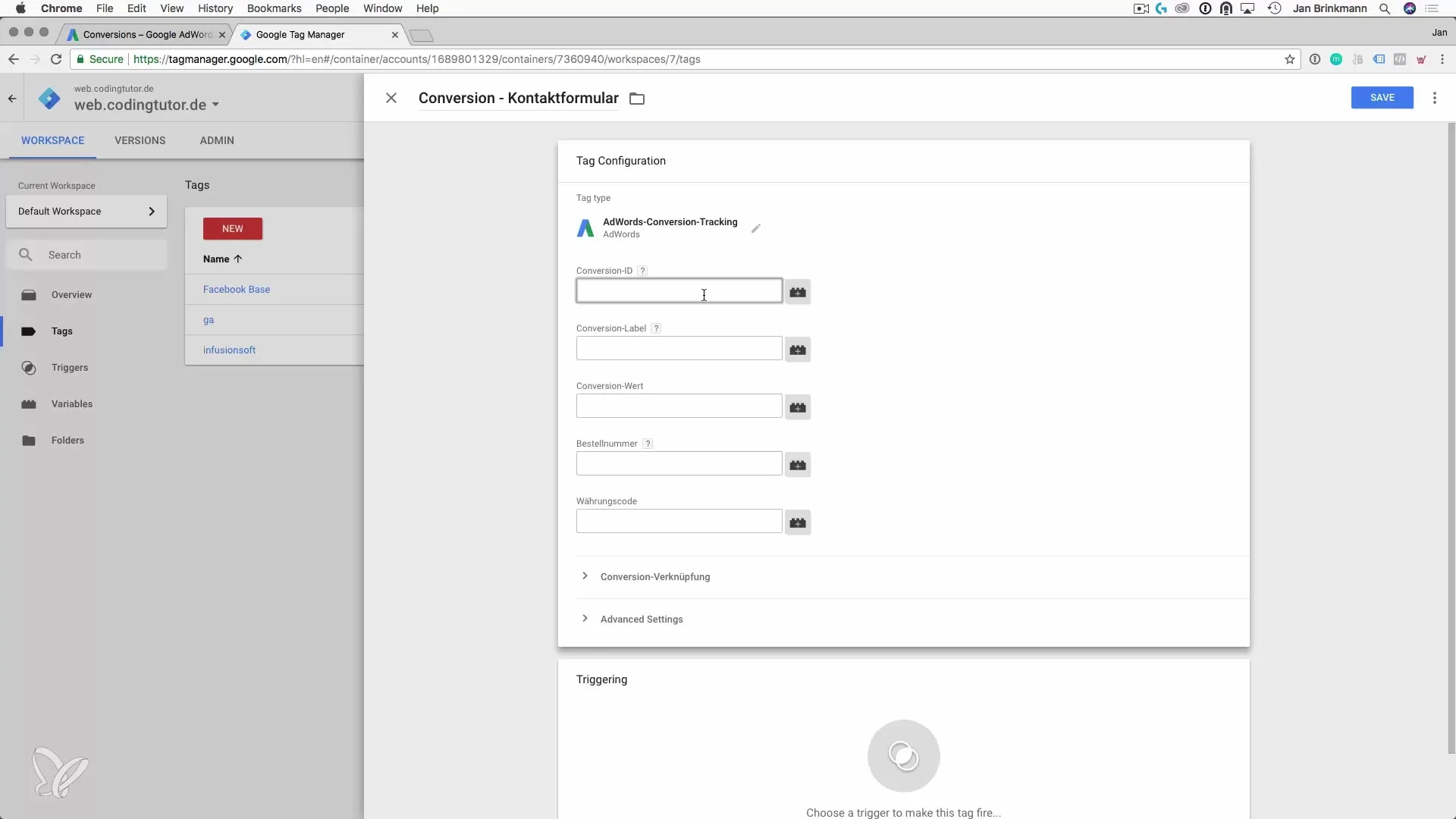Screen dimensions: 1456x819
Task: Show help for Conversion-Label
Action: (x=656, y=328)
